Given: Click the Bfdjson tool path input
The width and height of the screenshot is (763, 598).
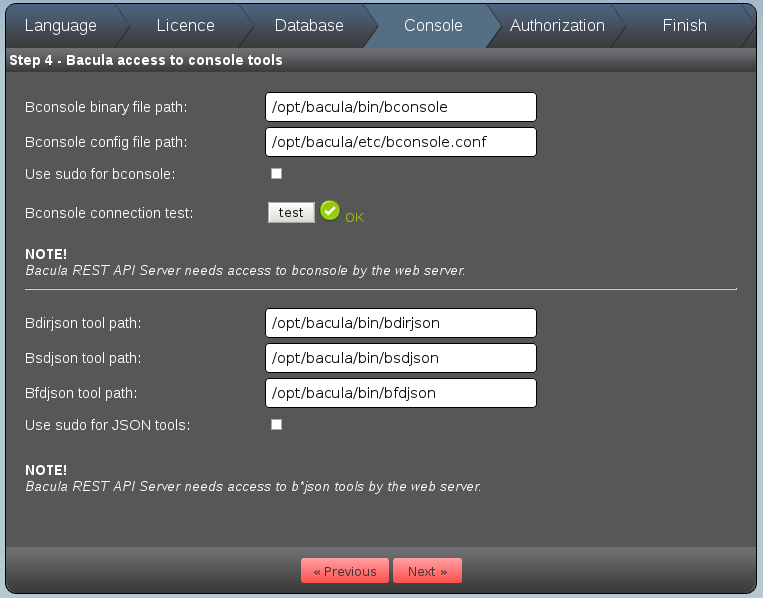Looking at the screenshot, I should pyautogui.click(x=401, y=393).
